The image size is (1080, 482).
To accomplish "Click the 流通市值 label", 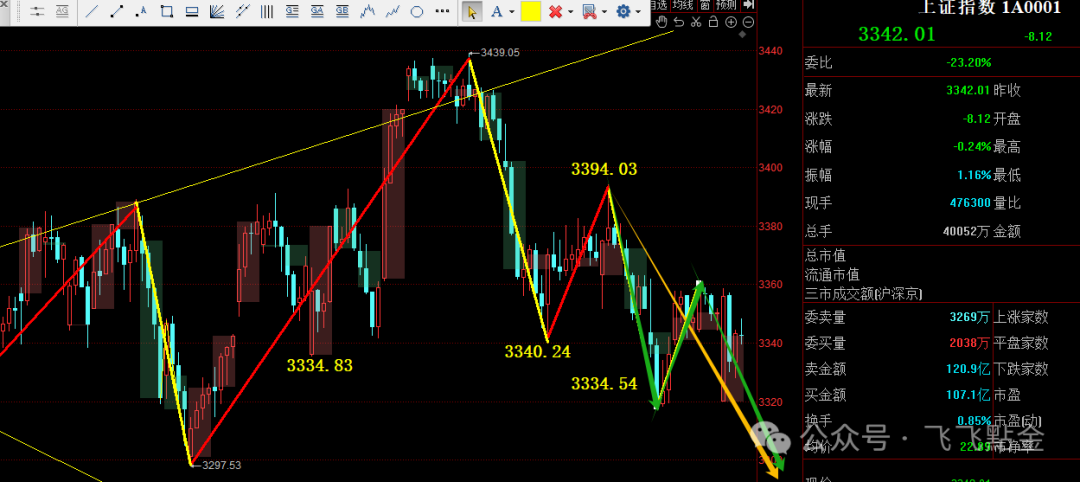I will (x=831, y=275).
